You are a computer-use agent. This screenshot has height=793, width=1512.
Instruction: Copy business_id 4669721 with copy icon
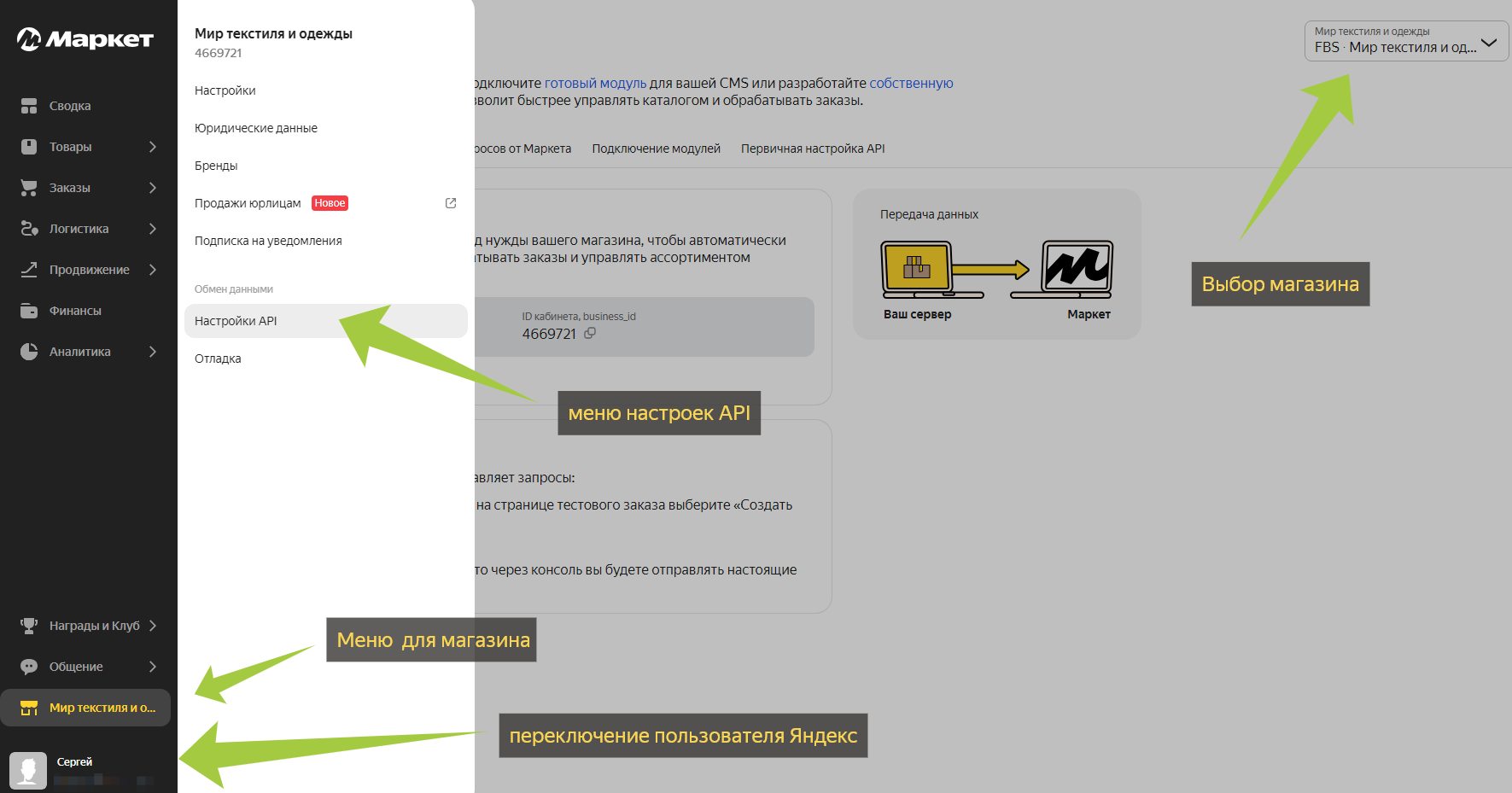coord(590,334)
